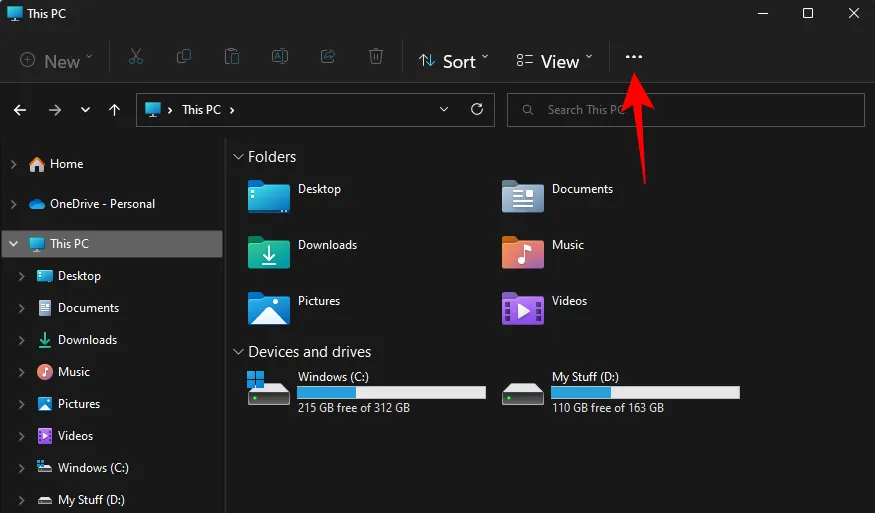
Task: Open the See more three-dots menu
Action: pos(634,57)
